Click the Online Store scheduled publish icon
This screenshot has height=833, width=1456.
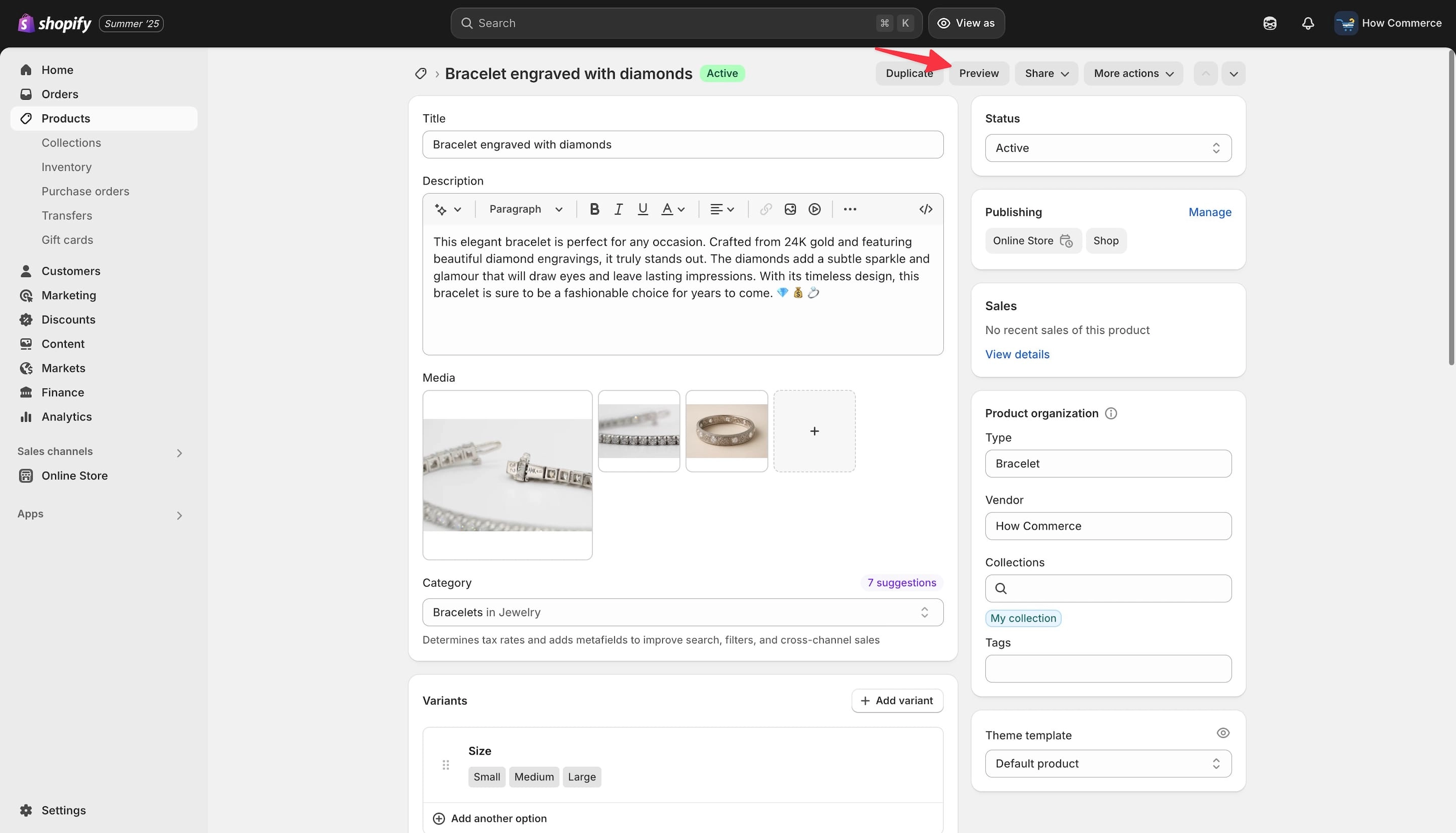[x=1066, y=241]
